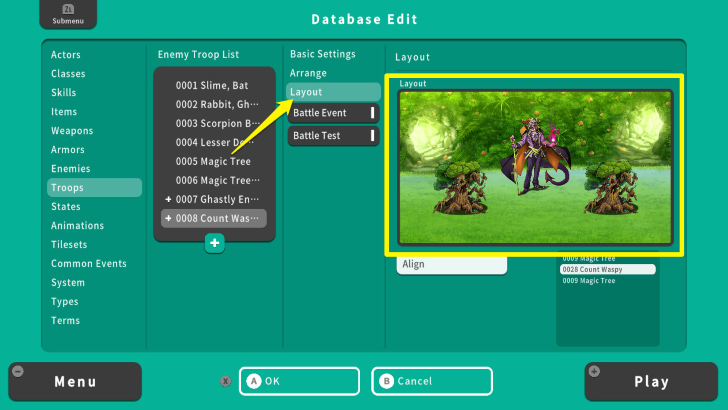Select troop 0004 Lesser De…
The width and height of the screenshot is (728, 410).
click(x=214, y=143)
